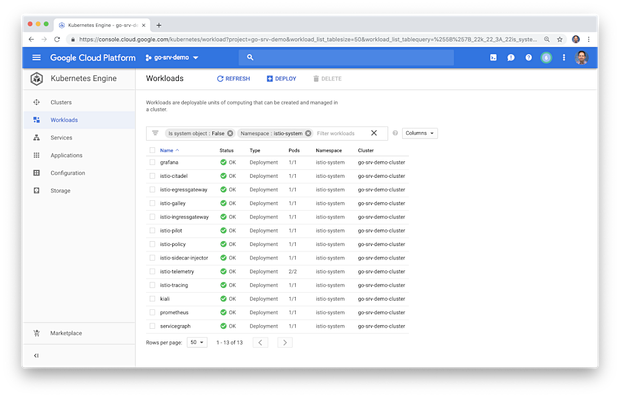This screenshot has height=397, width=620.
Task: Remove the 'Is system object : False' filter chip
Action: click(230, 133)
